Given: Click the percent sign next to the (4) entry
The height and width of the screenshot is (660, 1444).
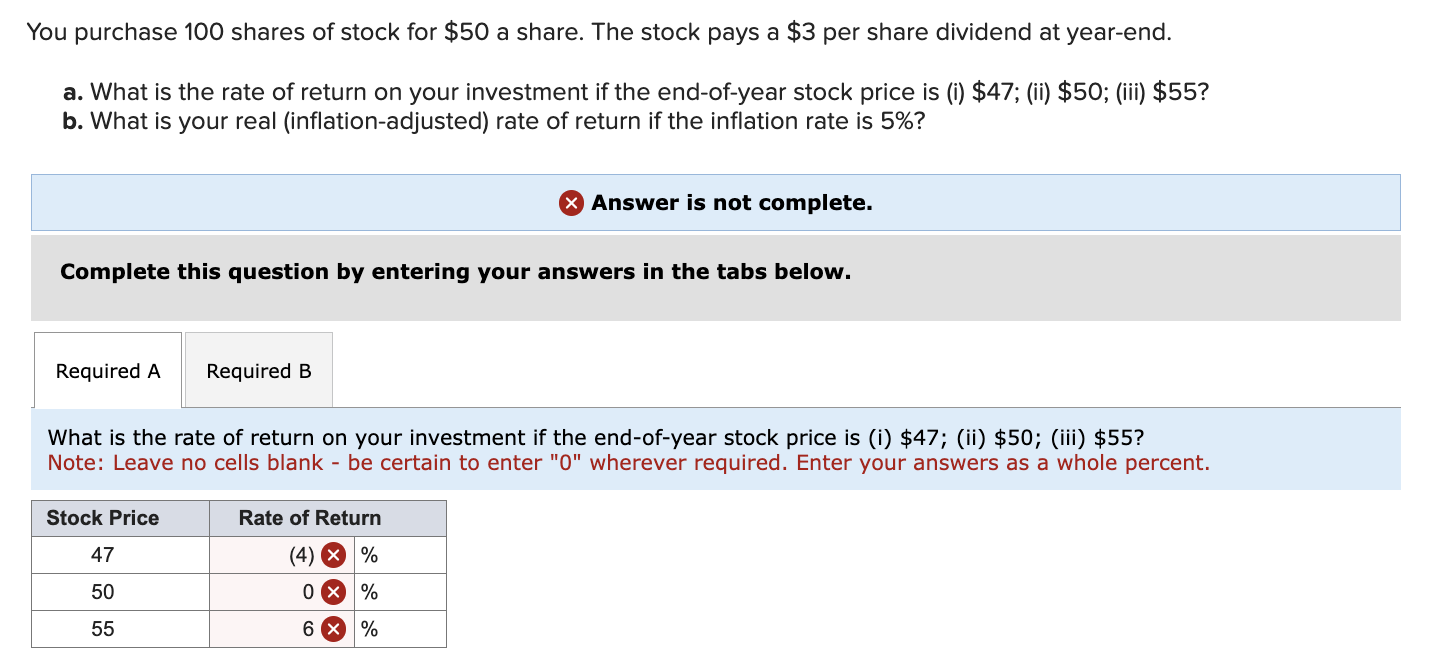Looking at the screenshot, I should (x=369, y=554).
